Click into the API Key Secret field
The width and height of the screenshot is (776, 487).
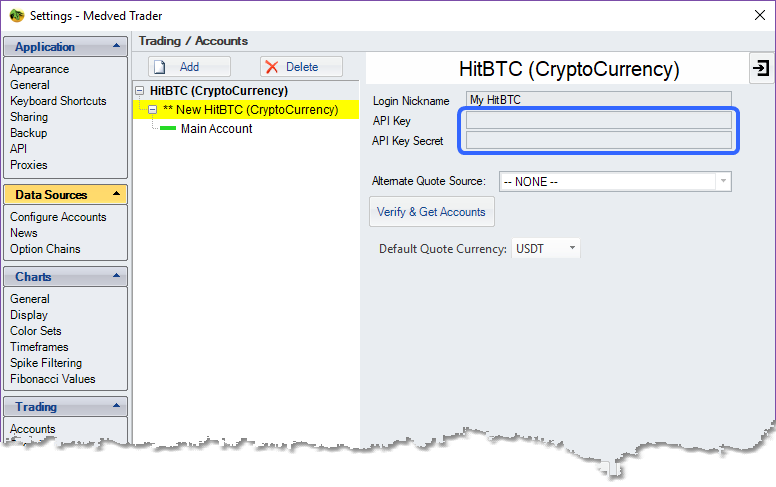tap(598, 140)
